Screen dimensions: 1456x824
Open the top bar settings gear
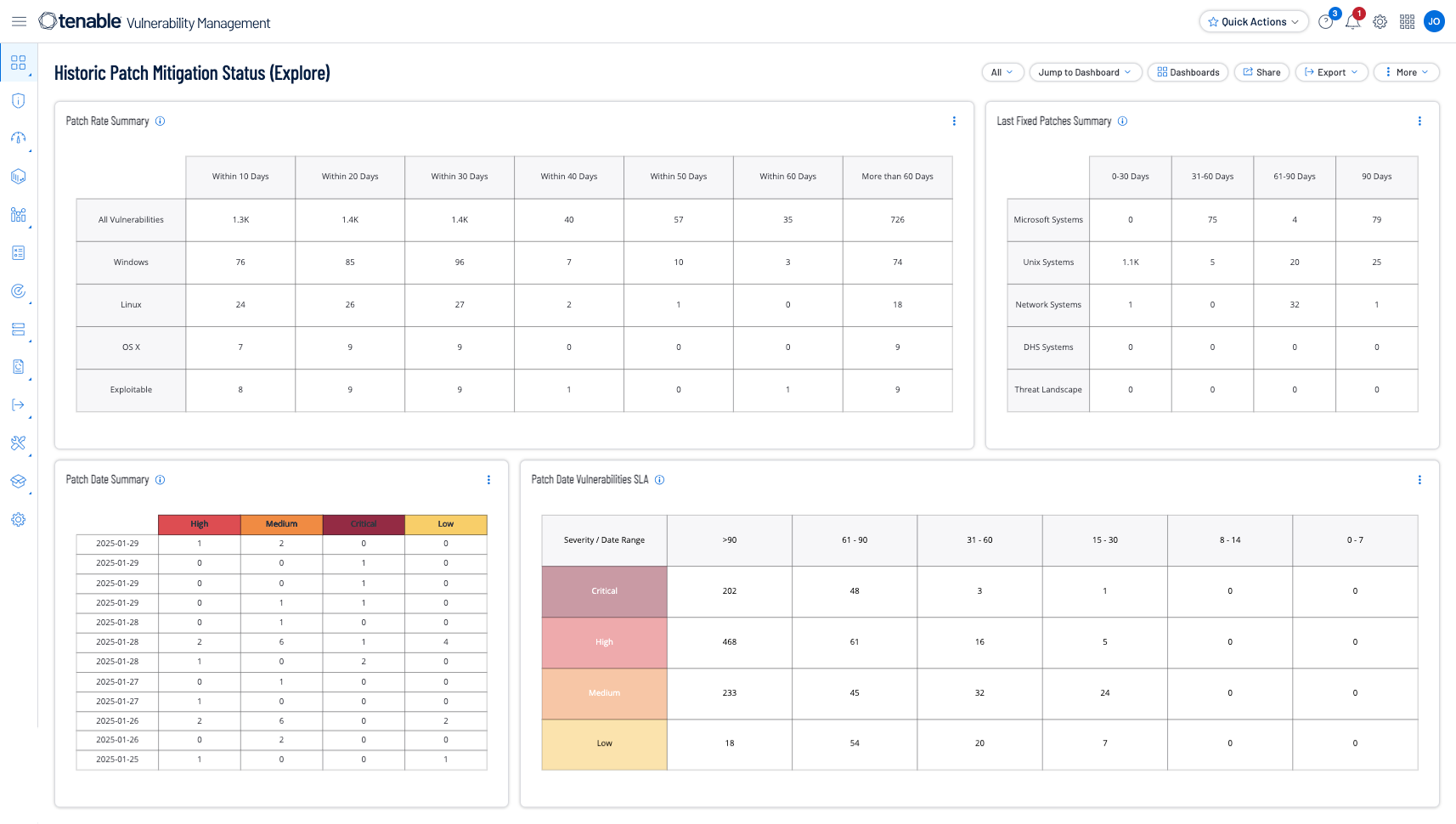coord(1380,22)
